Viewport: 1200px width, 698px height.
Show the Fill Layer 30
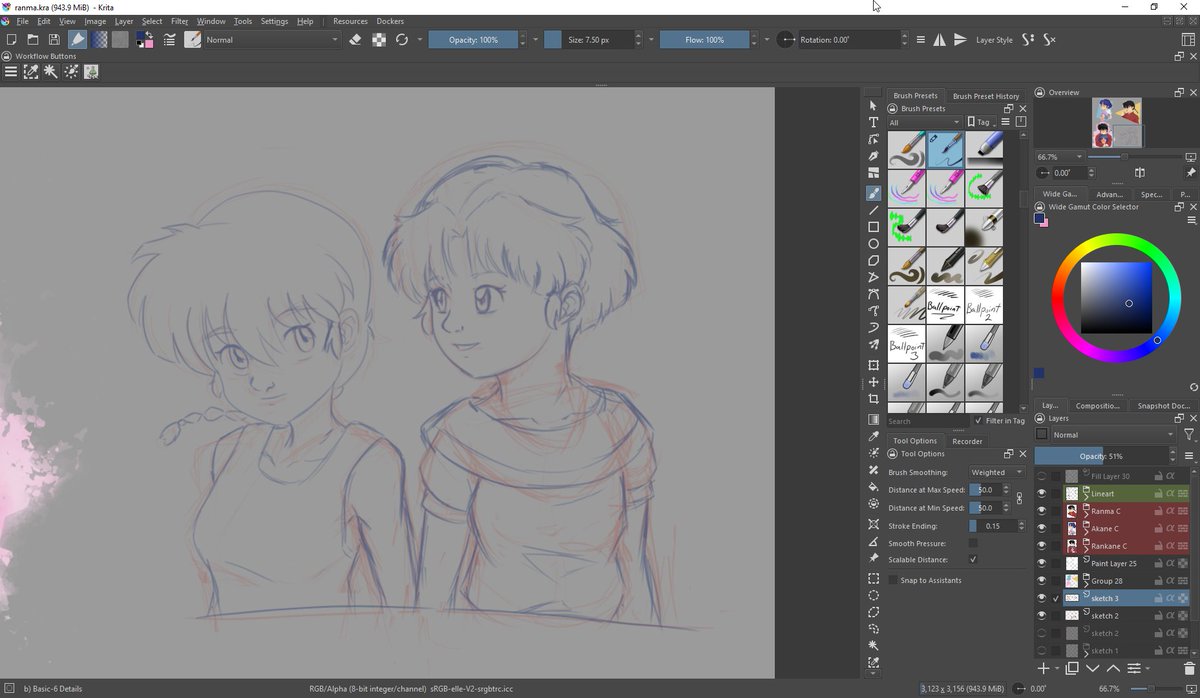point(1041,476)
